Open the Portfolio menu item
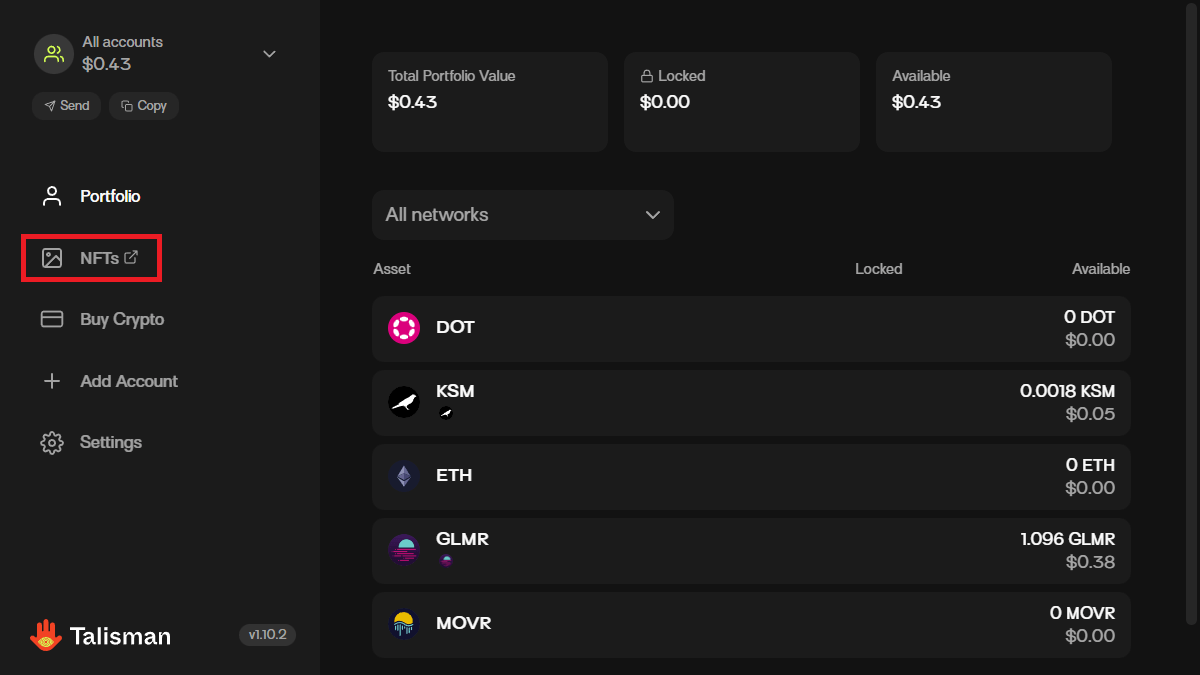The width and height of the screenshot is (1200, 675). (110, 196)
